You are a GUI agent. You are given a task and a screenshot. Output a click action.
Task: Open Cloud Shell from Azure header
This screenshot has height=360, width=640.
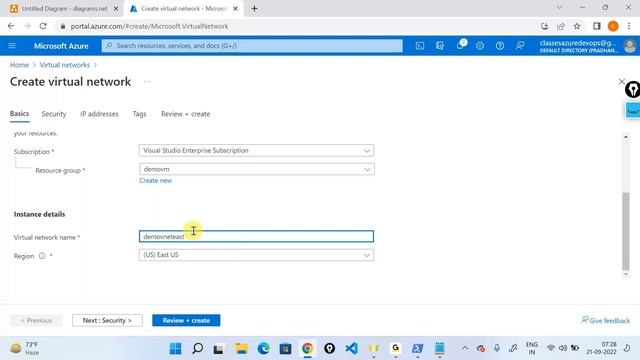(x=420, y=46)
